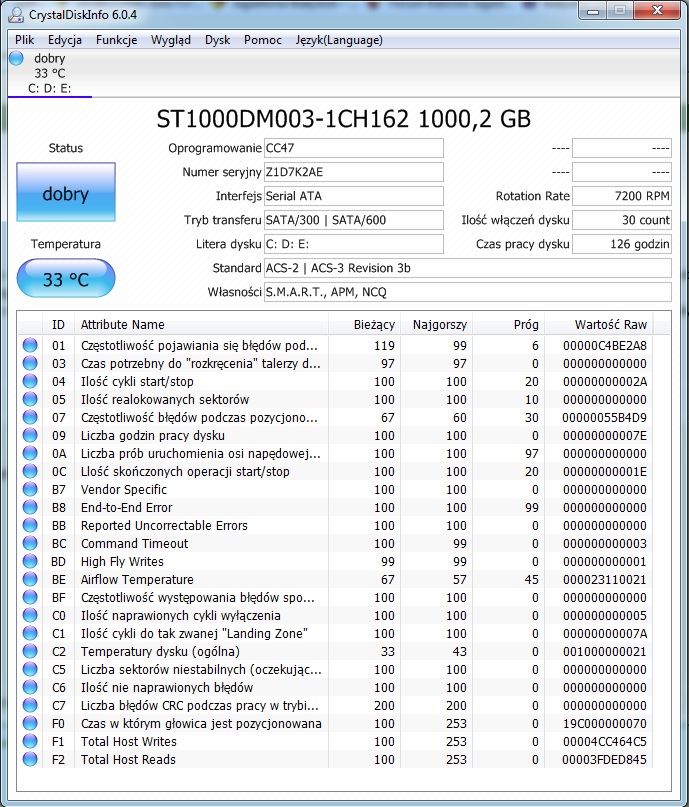This screenshot has width=689, height=807.
Task: Click the status orb for attribute 0A
Action: tap(30, 453)
